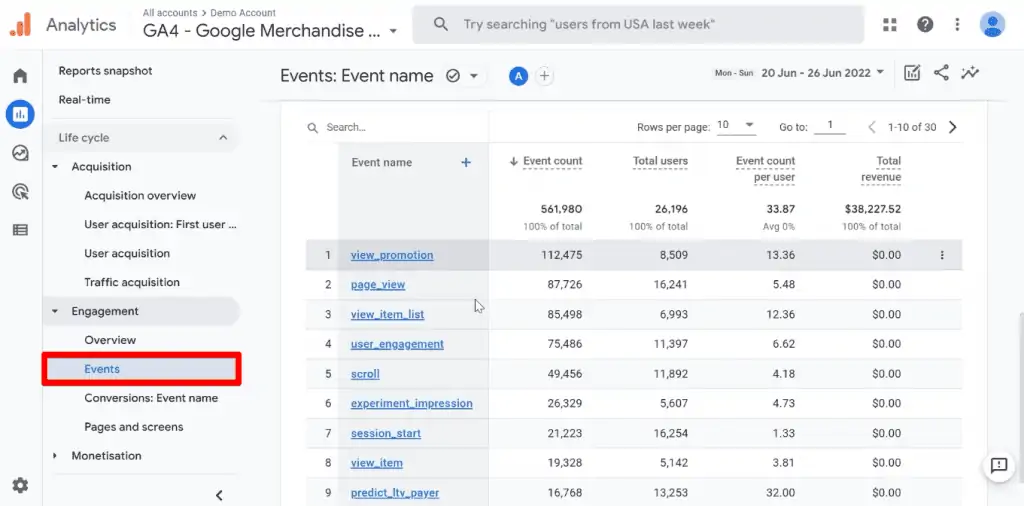Image resolution: width=1024 pixels, height=506 pixels.
Task: Click the All accounts breadcrumb
Action: (x=168, y=13)
